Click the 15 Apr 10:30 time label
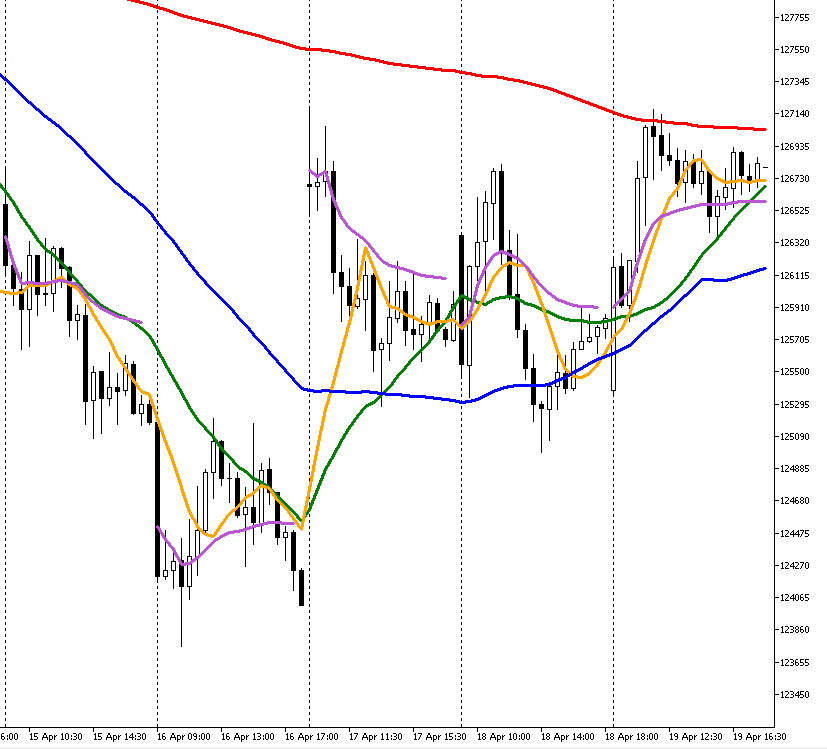827x749 pixels. point(55,737)
